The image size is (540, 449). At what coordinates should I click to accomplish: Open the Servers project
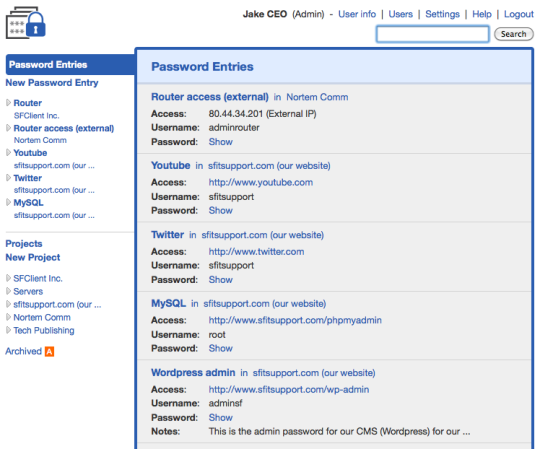coord(28,291)
